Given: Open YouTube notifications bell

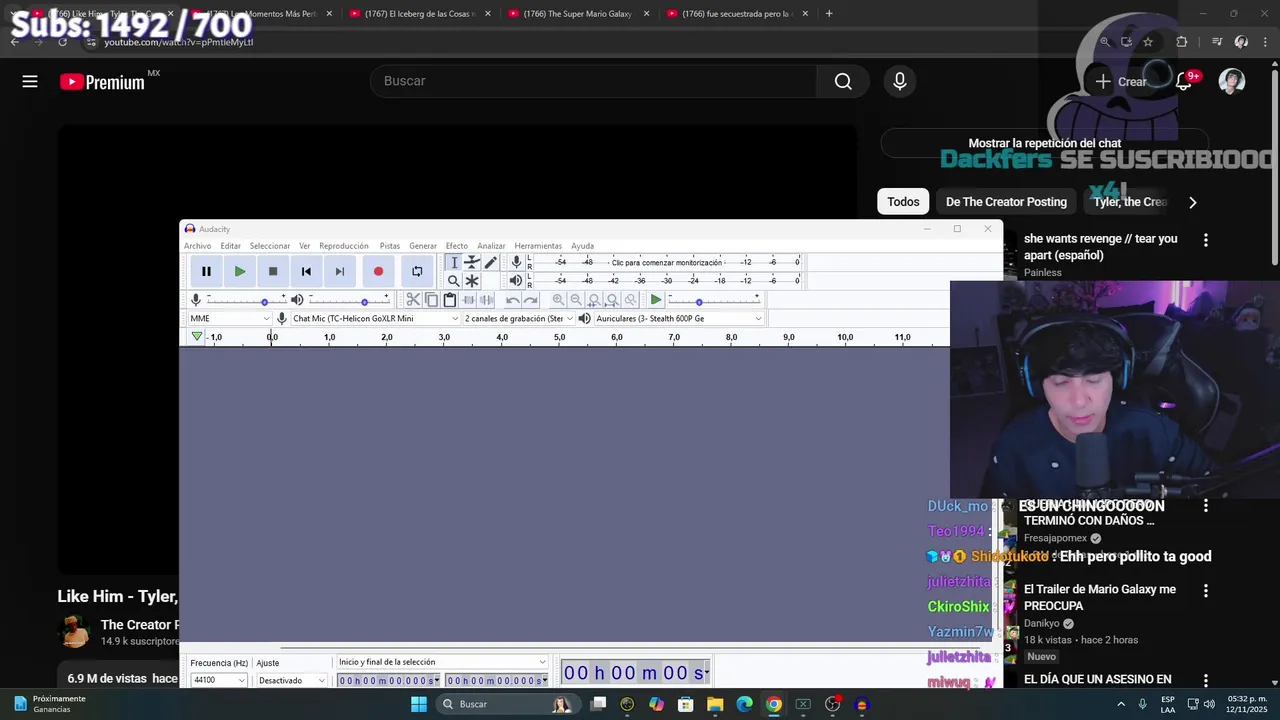Looking at the screenshot, I should 1184,82.
